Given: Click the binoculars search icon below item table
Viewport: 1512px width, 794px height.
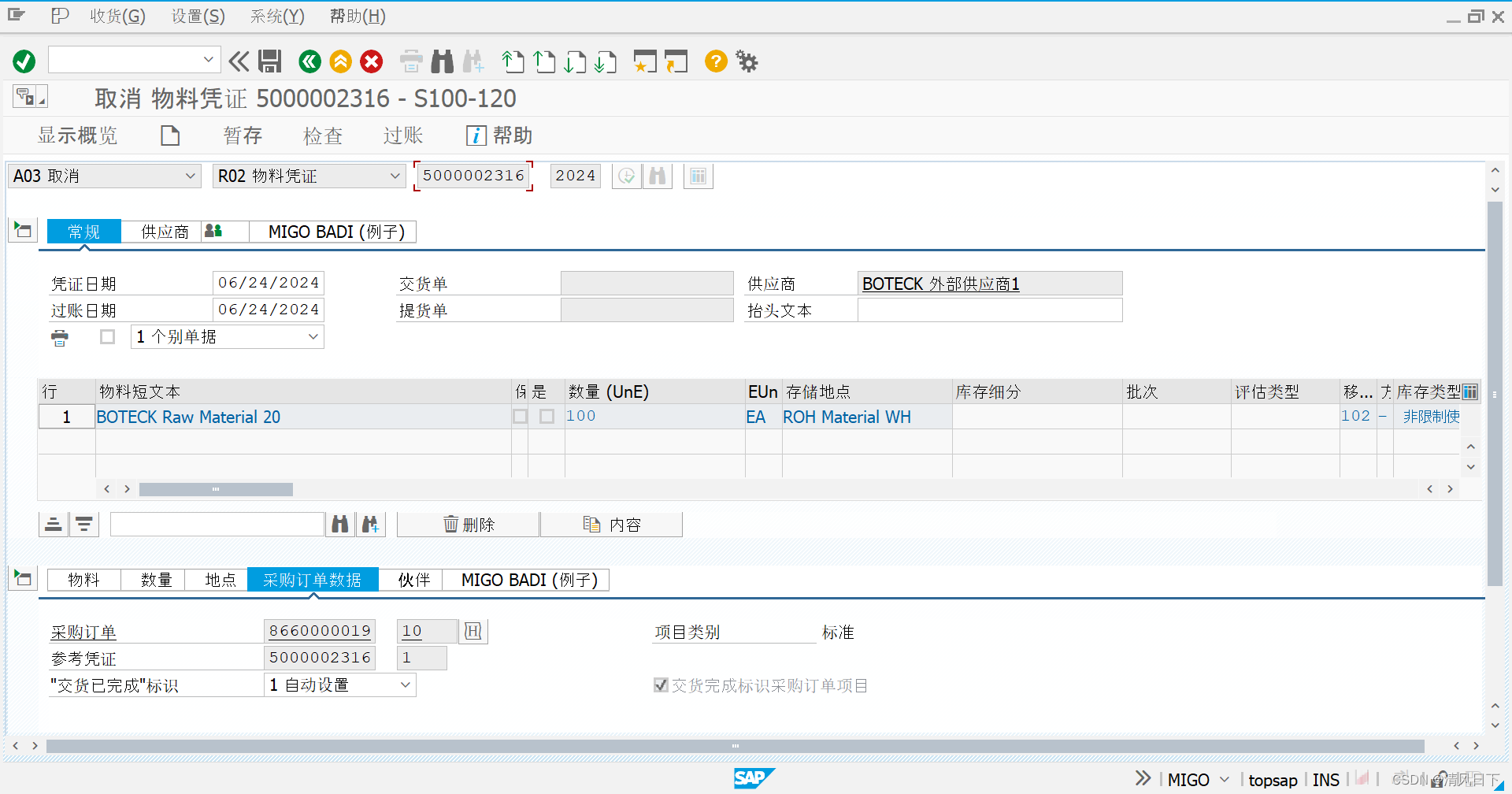Looking at the screenshot, I should click(x=340, y=524).
